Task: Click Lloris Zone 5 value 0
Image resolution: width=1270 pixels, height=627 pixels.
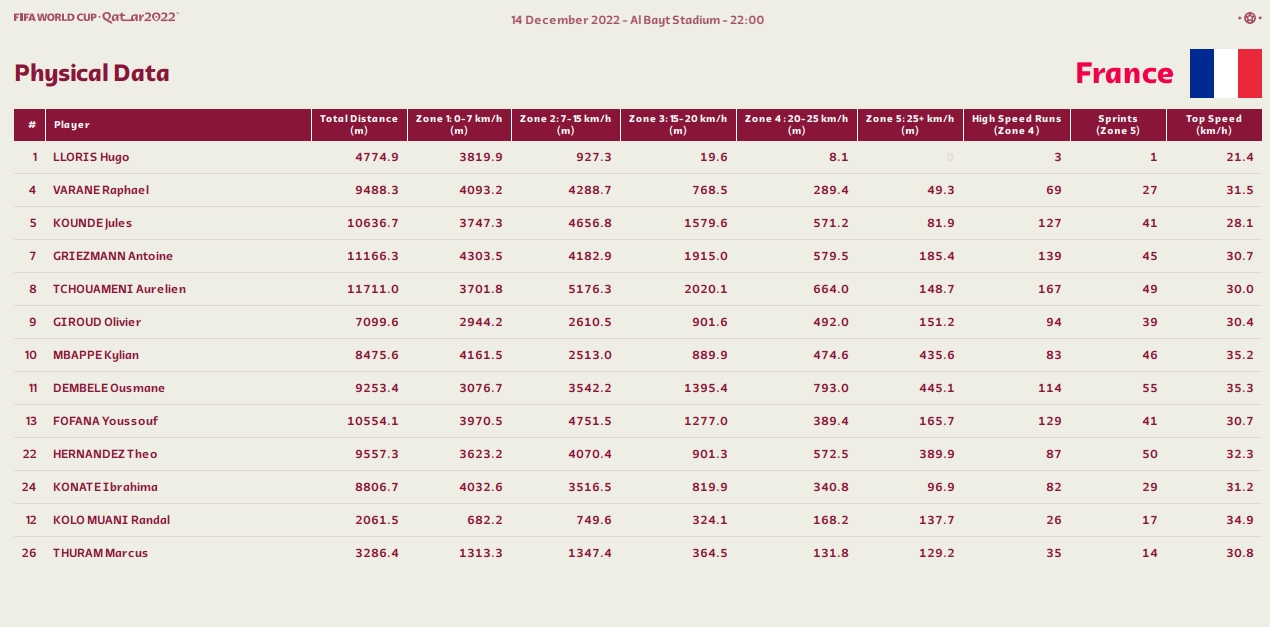Action: tap(950, 157)
